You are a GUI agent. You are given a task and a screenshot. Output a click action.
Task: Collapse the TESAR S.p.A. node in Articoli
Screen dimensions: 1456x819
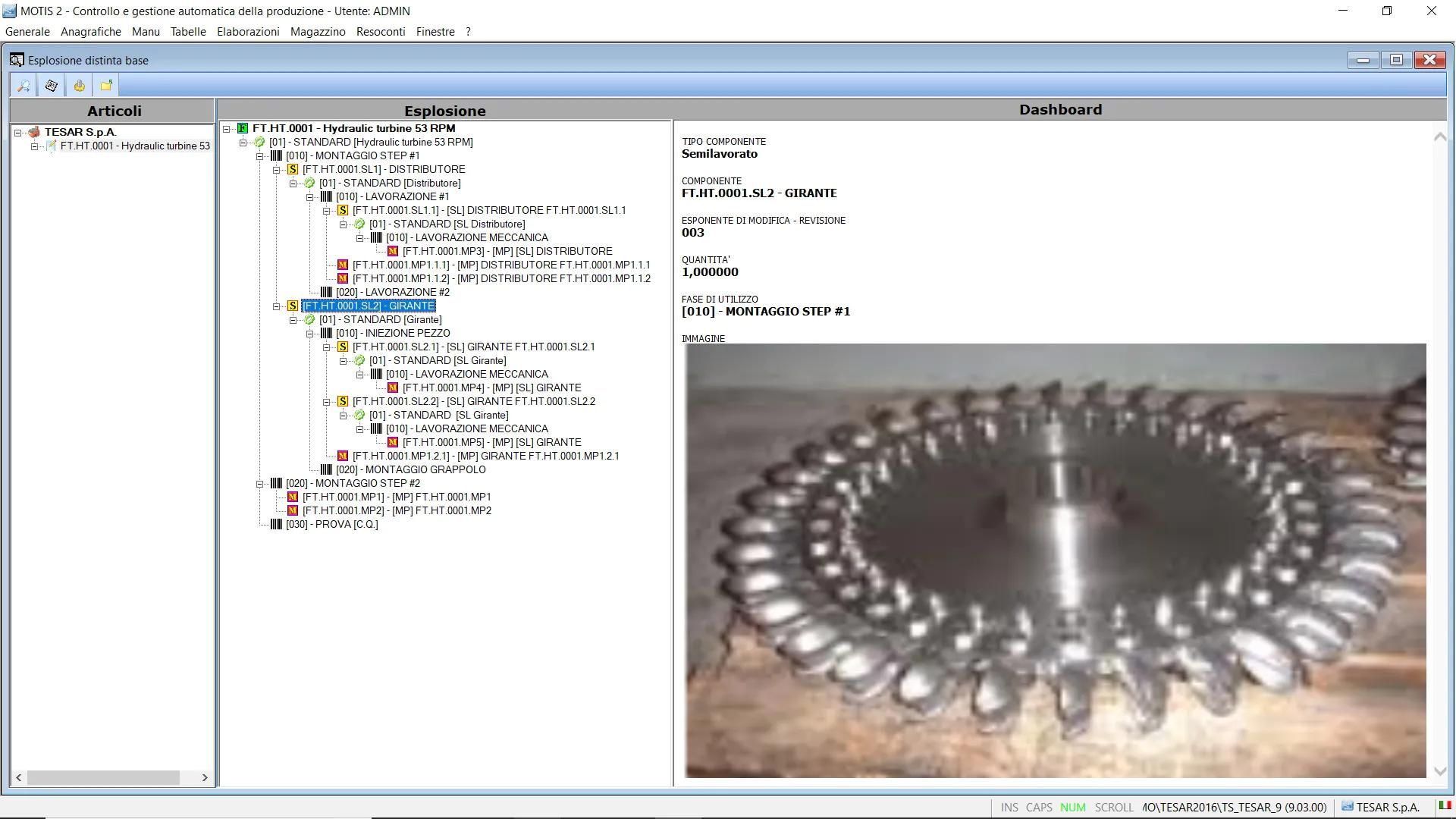[17, 132]
